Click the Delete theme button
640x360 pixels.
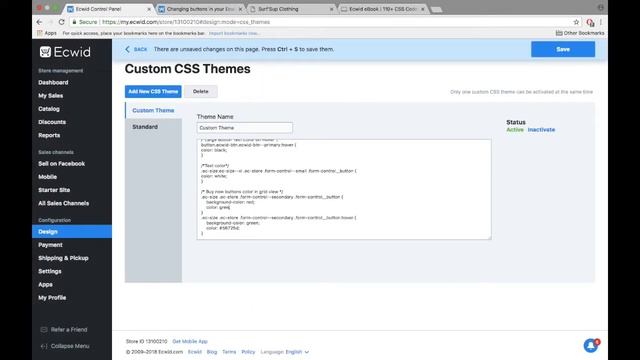(x=200, y=91)
